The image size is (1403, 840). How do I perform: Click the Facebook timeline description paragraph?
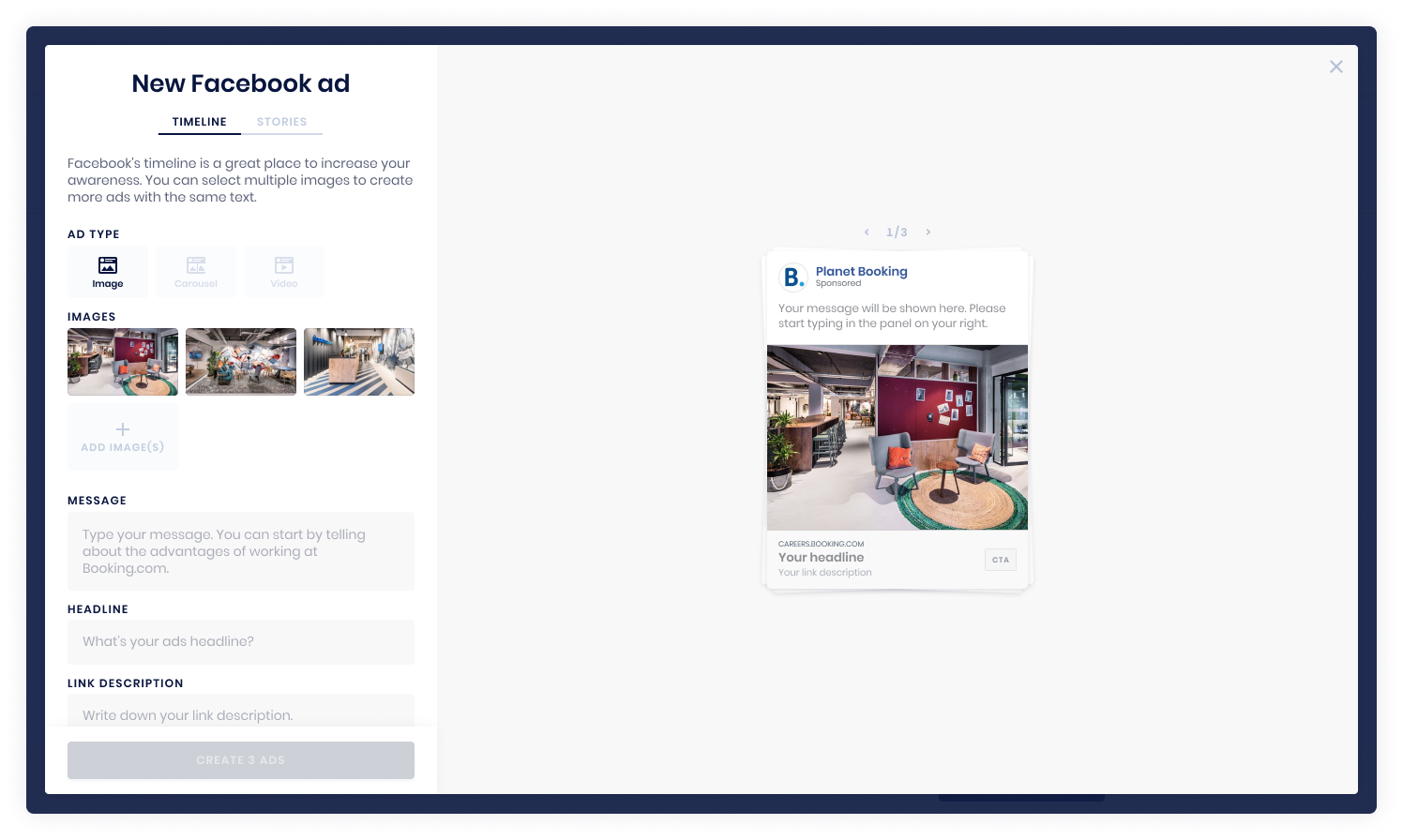(240, 180)
